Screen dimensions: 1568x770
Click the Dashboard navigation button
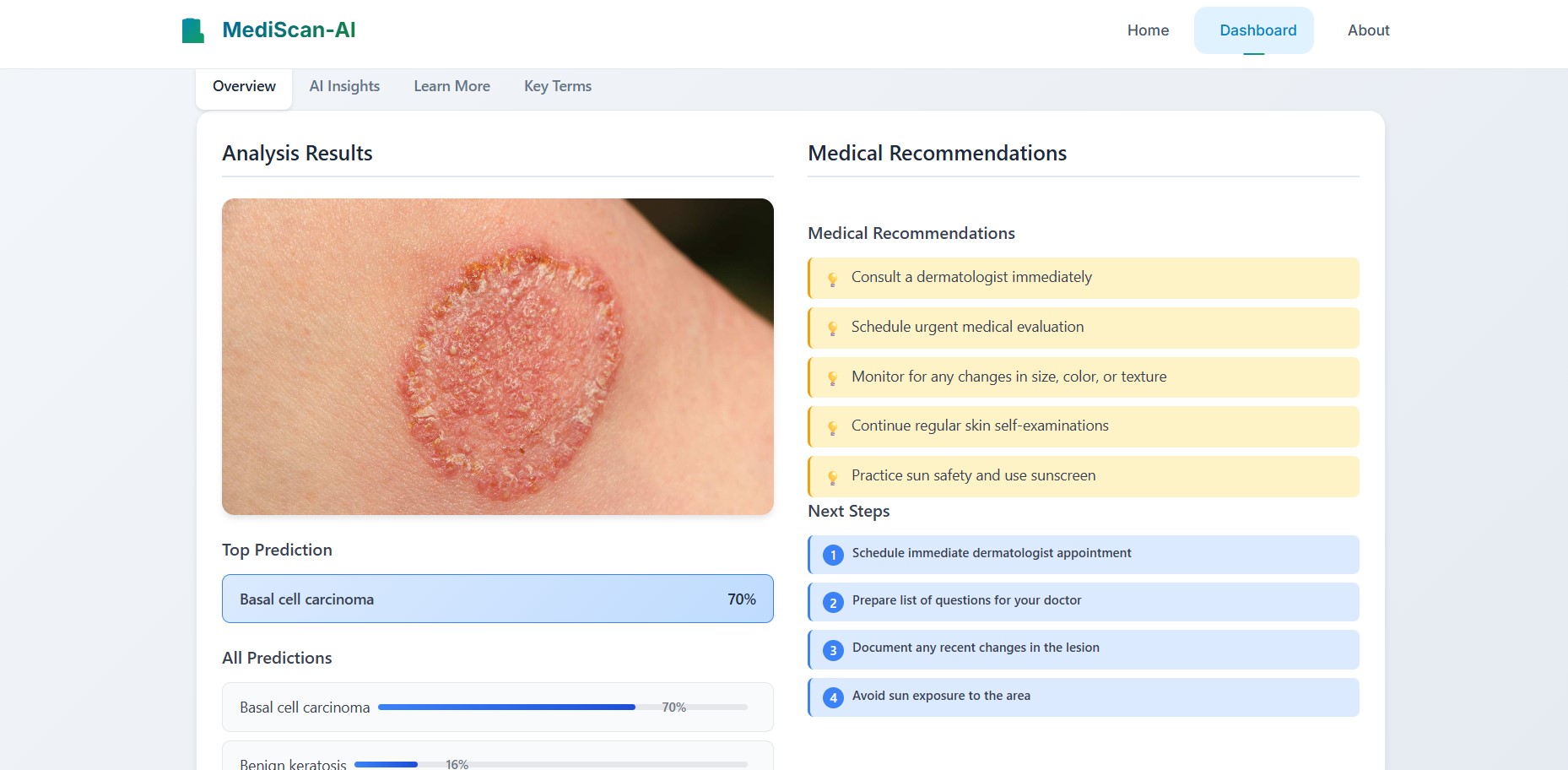pyautogui.click(x=1253, y=30)
